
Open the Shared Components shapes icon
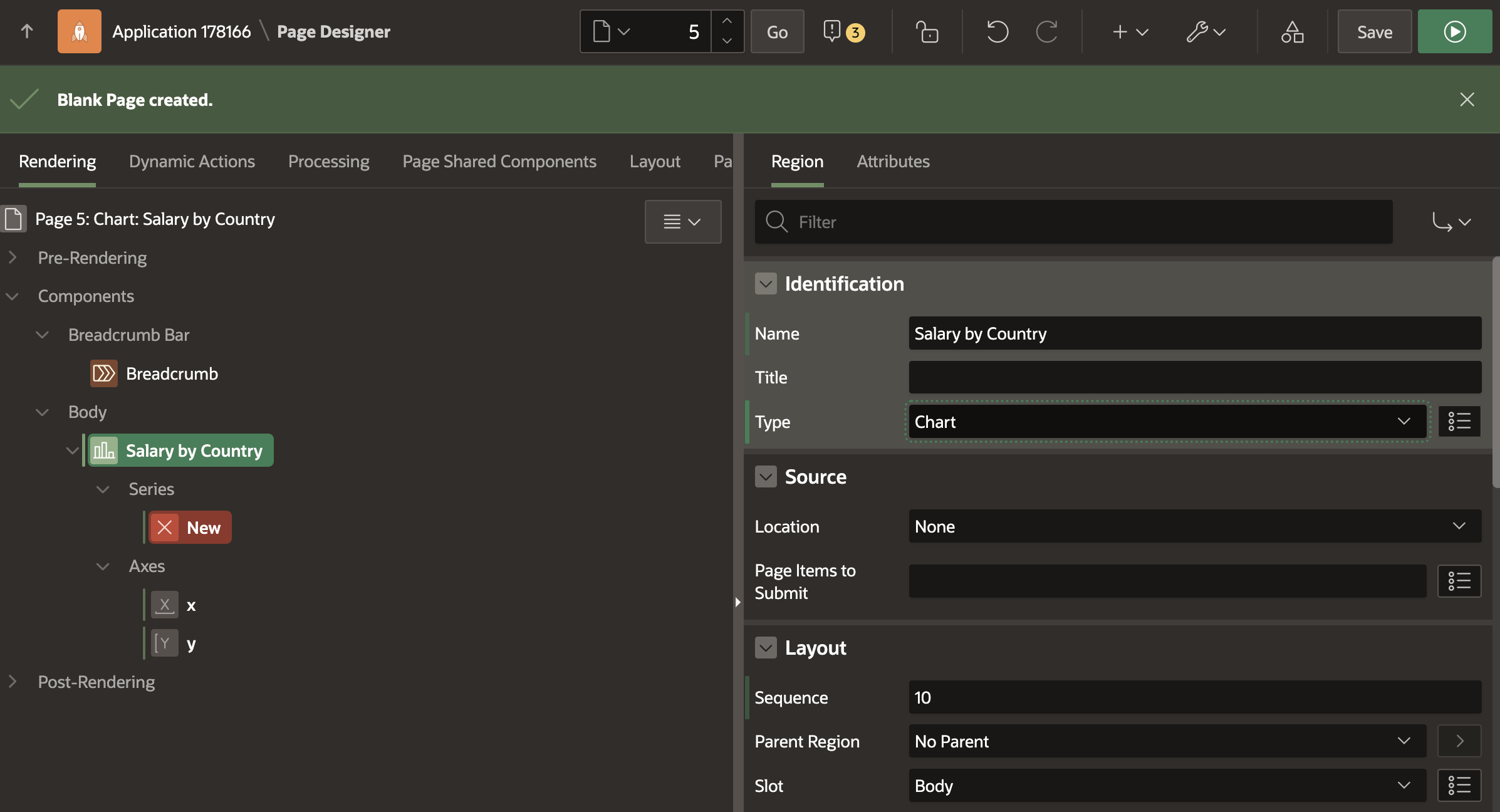click(1292, 31)
